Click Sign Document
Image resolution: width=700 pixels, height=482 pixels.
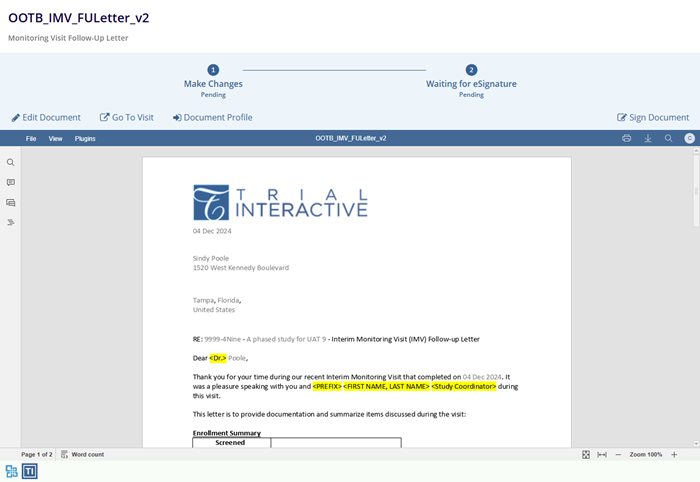[653, 117]
